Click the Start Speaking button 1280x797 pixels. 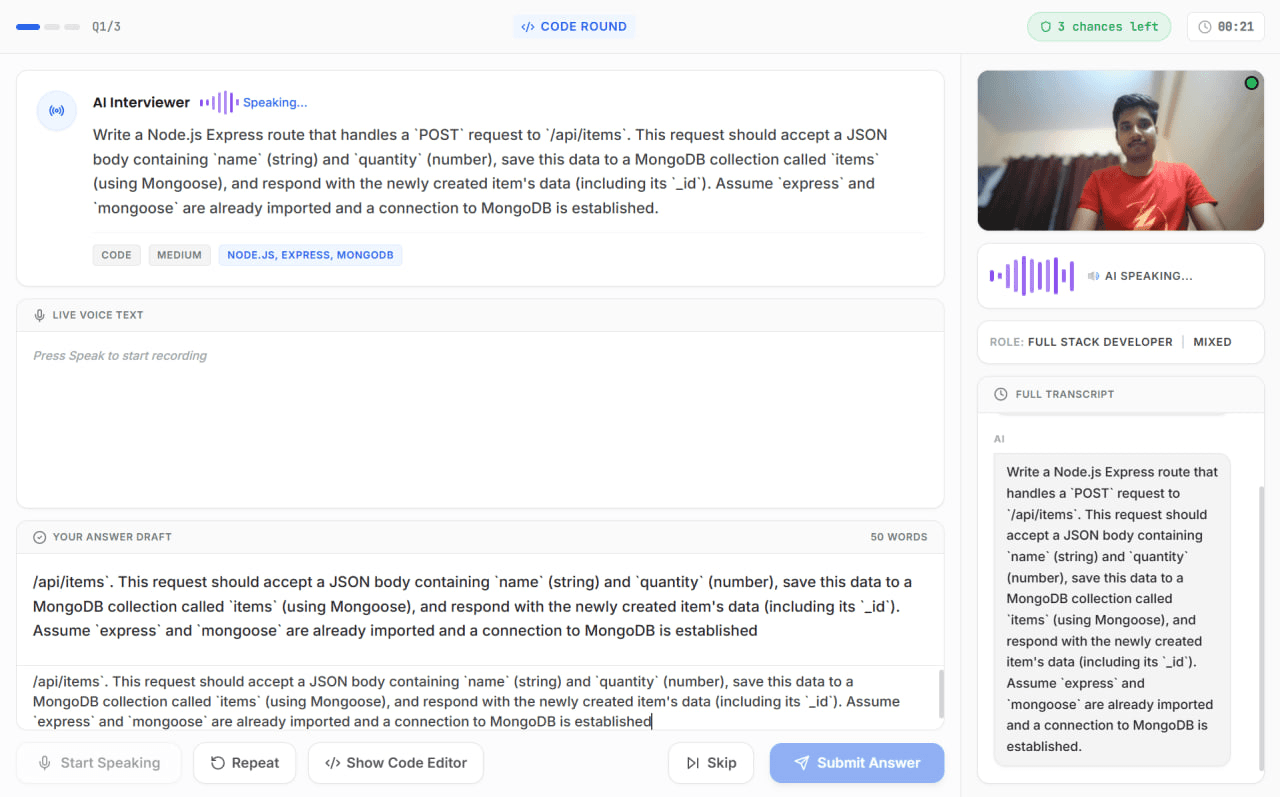point(99,763)
